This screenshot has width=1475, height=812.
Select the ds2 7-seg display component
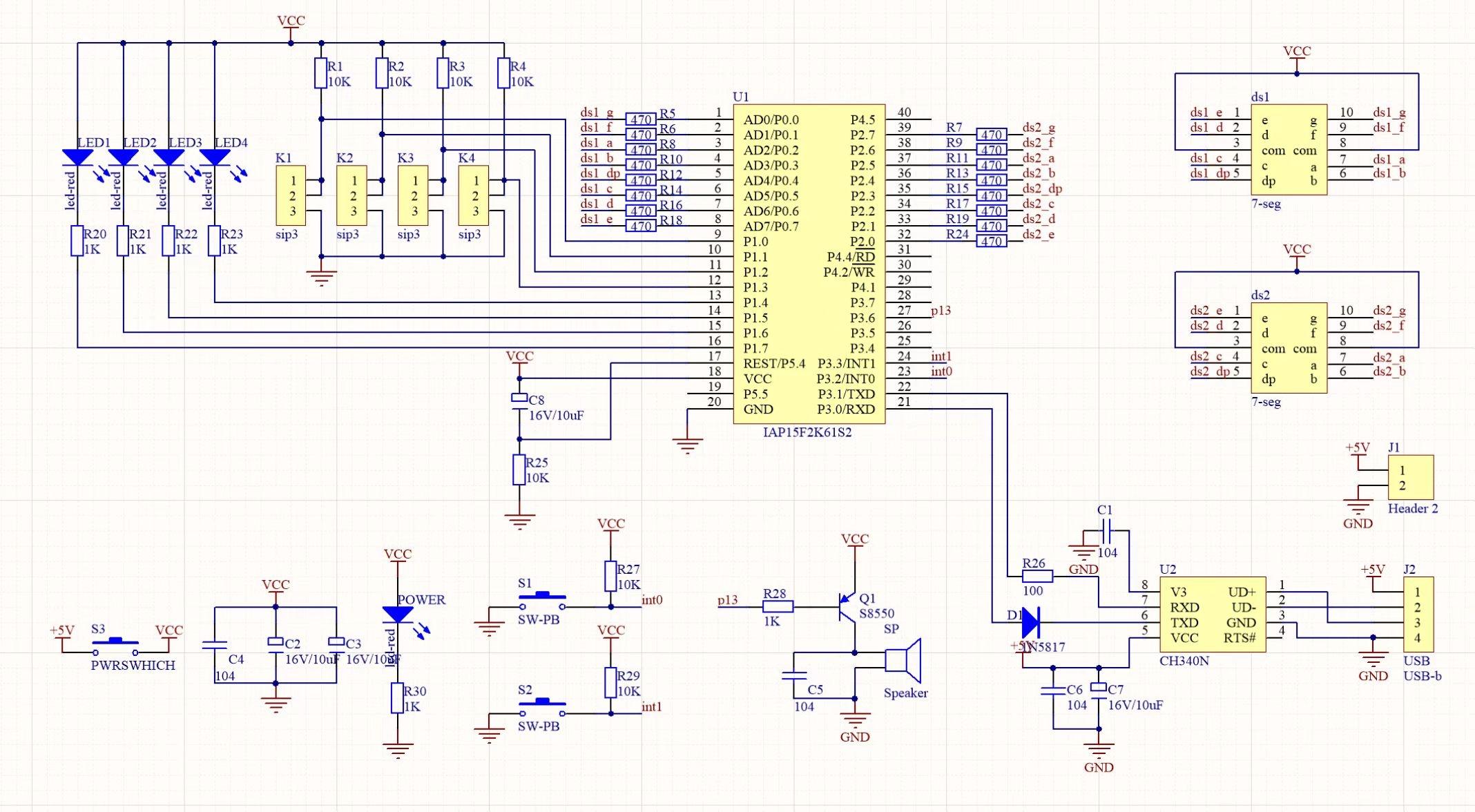coord(1289,348)
